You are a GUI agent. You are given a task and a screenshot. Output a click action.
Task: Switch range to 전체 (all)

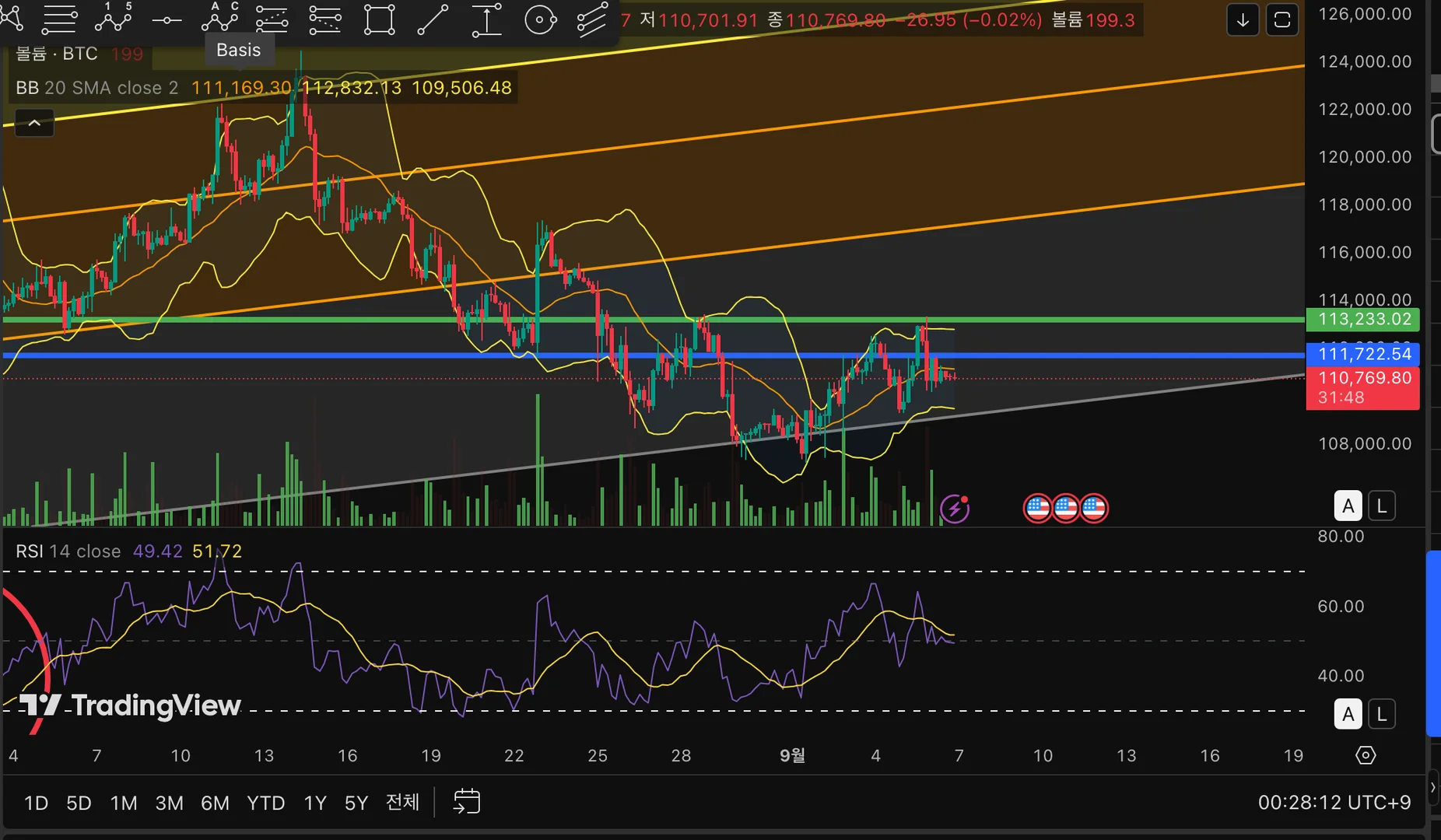(x=403, y=802)
